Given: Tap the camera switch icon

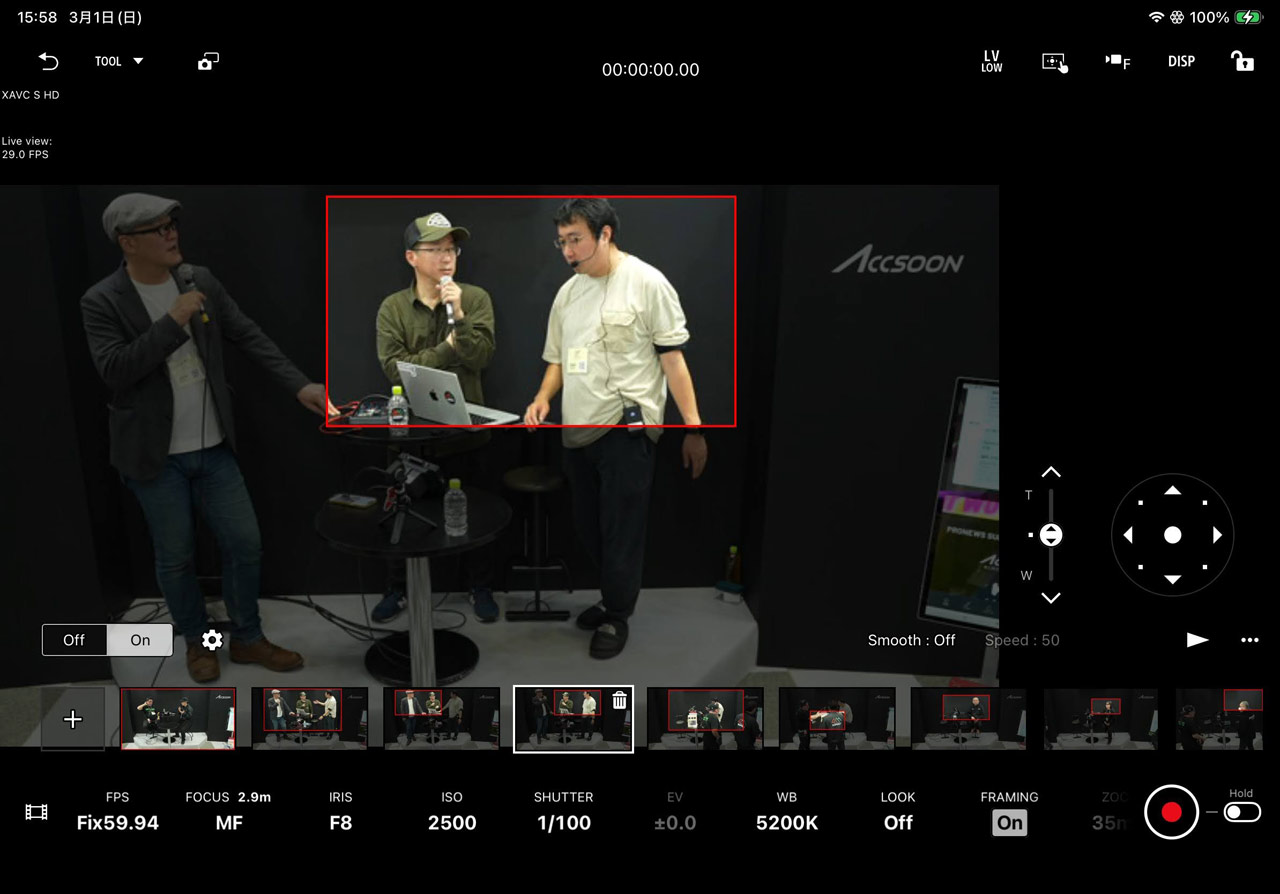Looking at the screenshot, I should [x=208, y=62].
